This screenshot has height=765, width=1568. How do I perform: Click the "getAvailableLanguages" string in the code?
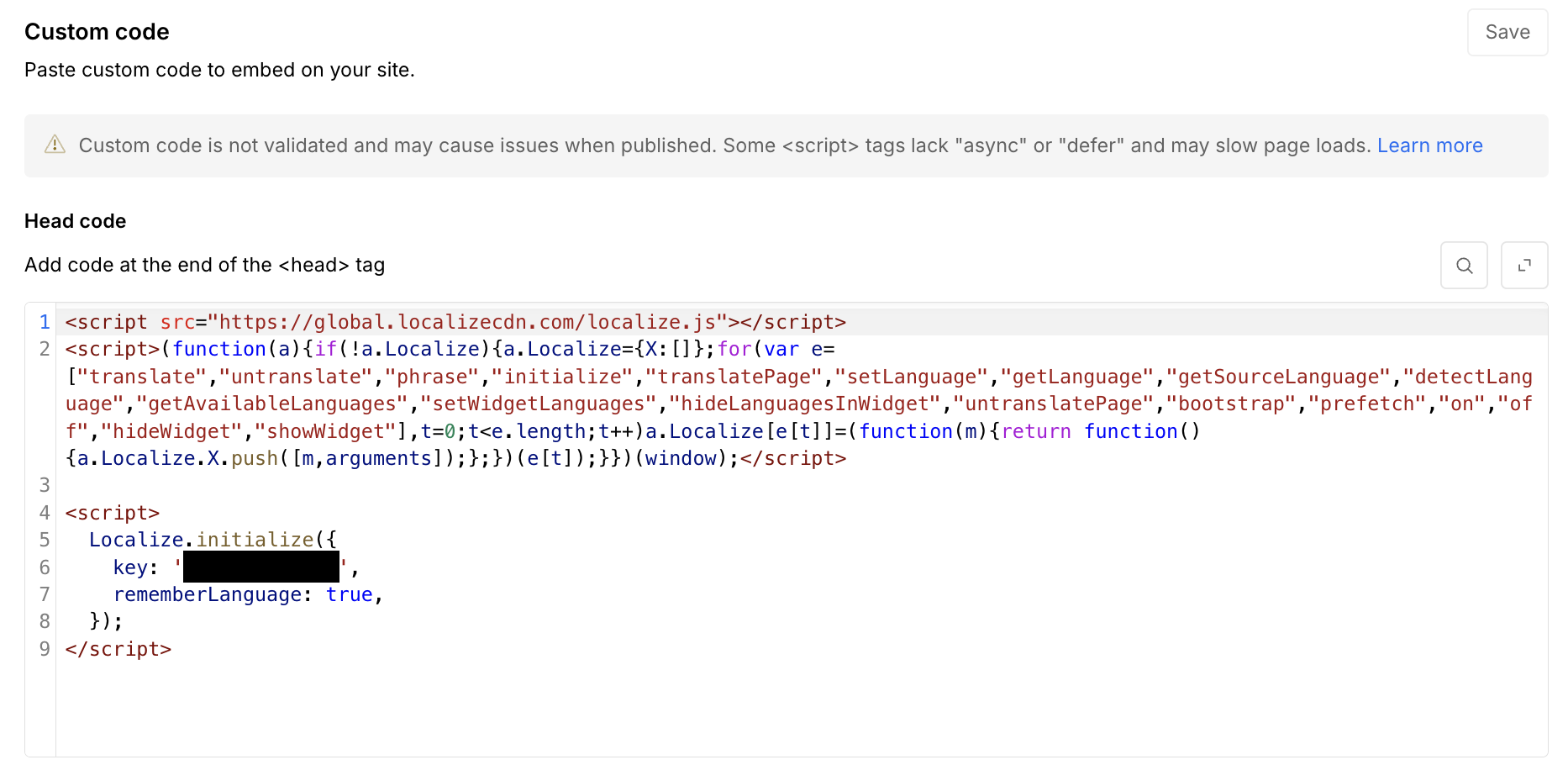(x=273, y=404)
